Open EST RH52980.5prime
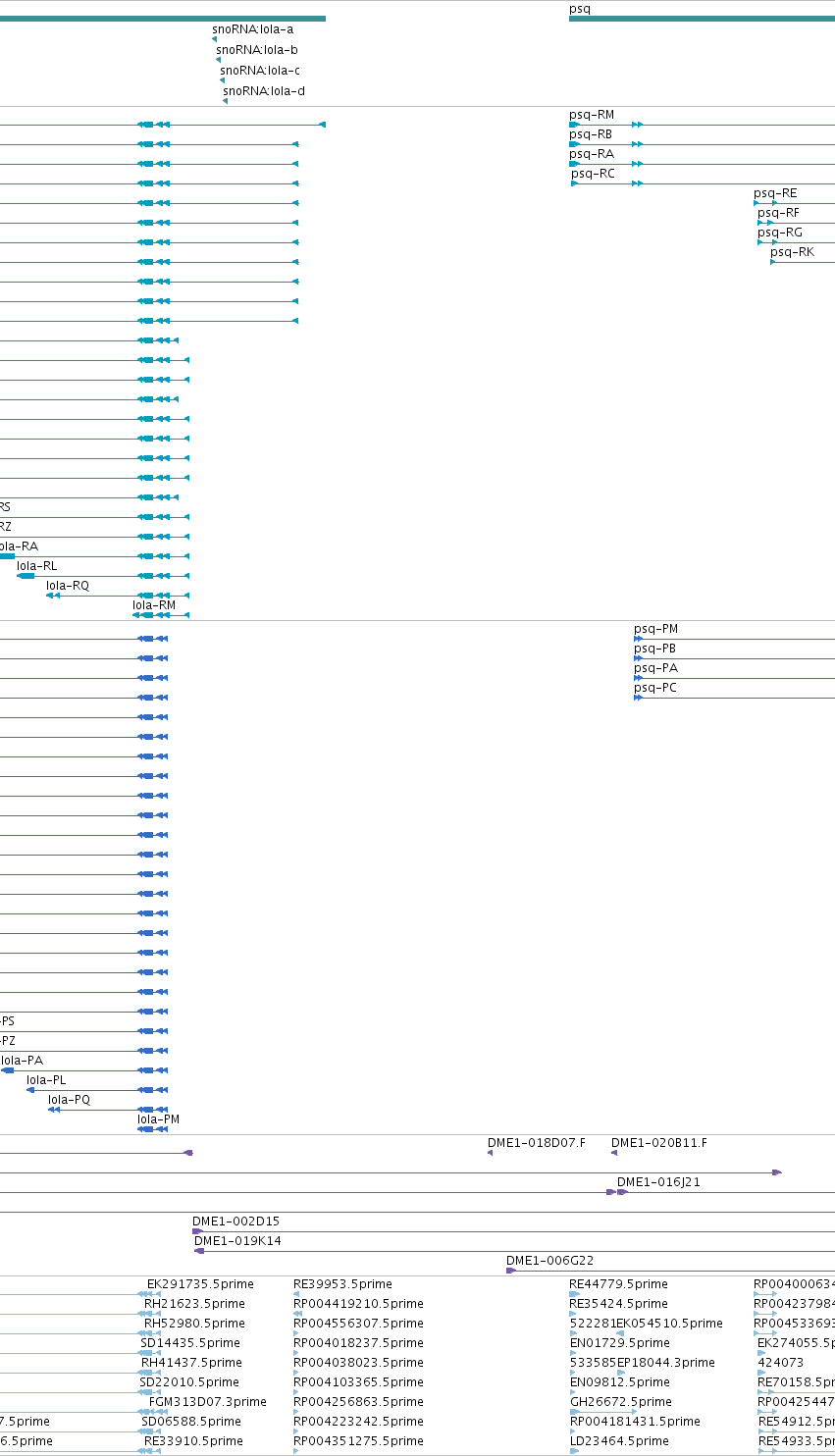Screen dimensions: 835x1456 pos(194,1324)
